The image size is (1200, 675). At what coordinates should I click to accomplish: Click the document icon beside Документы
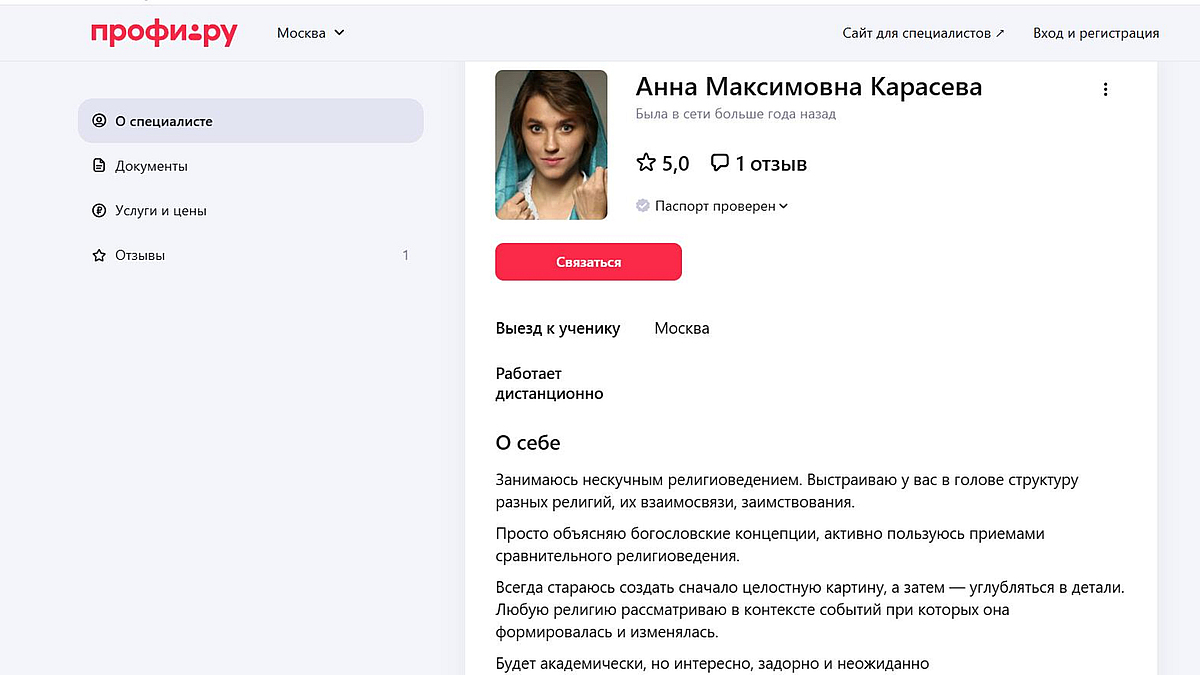[99, 166]
